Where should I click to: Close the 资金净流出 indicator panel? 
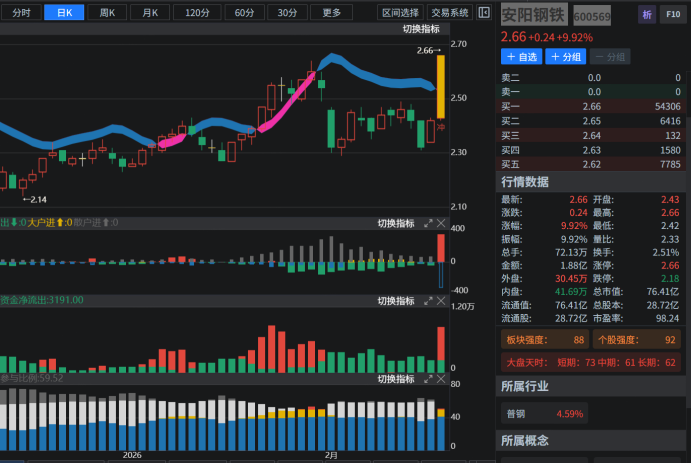pyautogui.click(x=441, y=300)
